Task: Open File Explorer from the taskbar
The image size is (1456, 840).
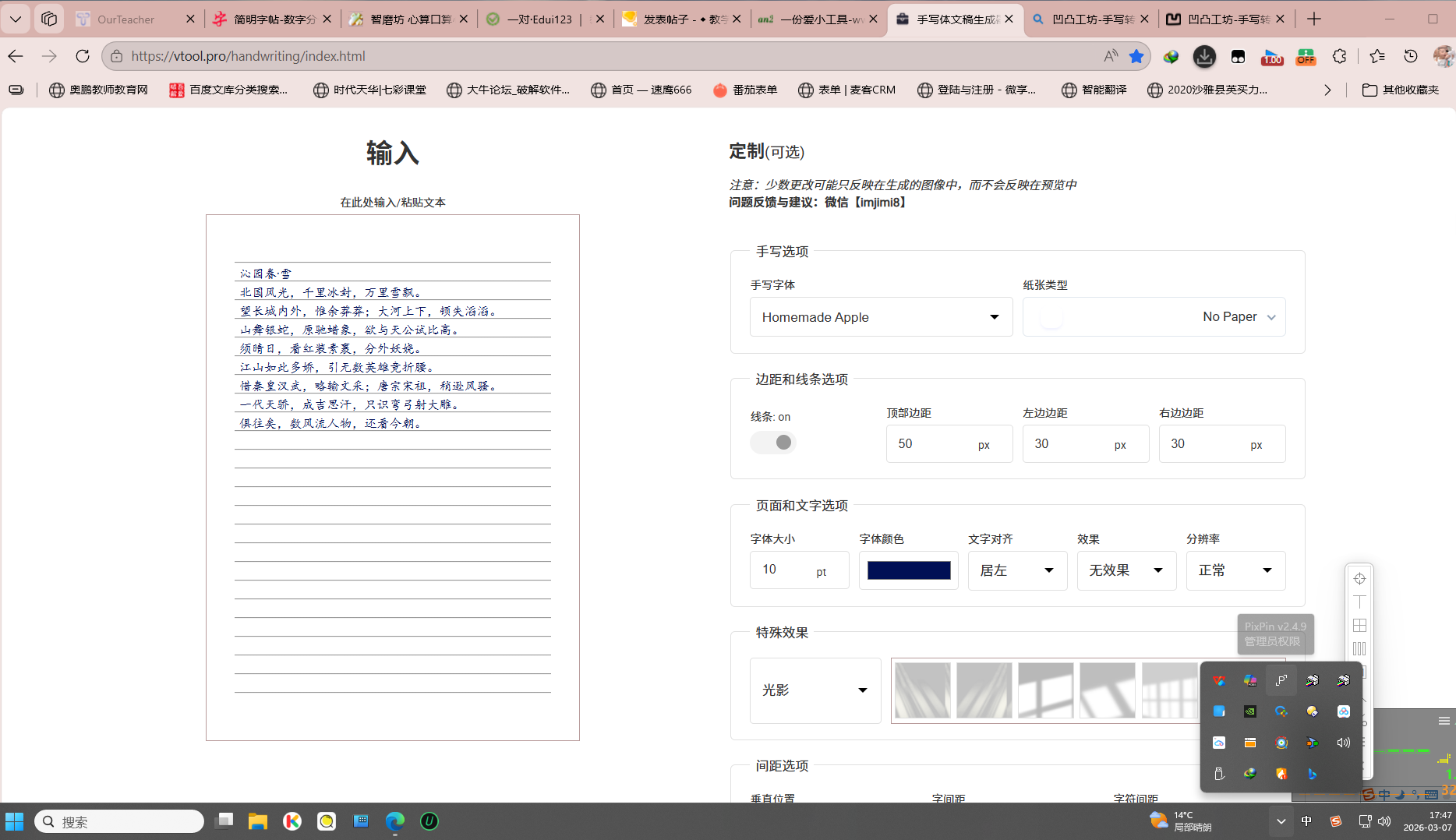Action: 257,821
